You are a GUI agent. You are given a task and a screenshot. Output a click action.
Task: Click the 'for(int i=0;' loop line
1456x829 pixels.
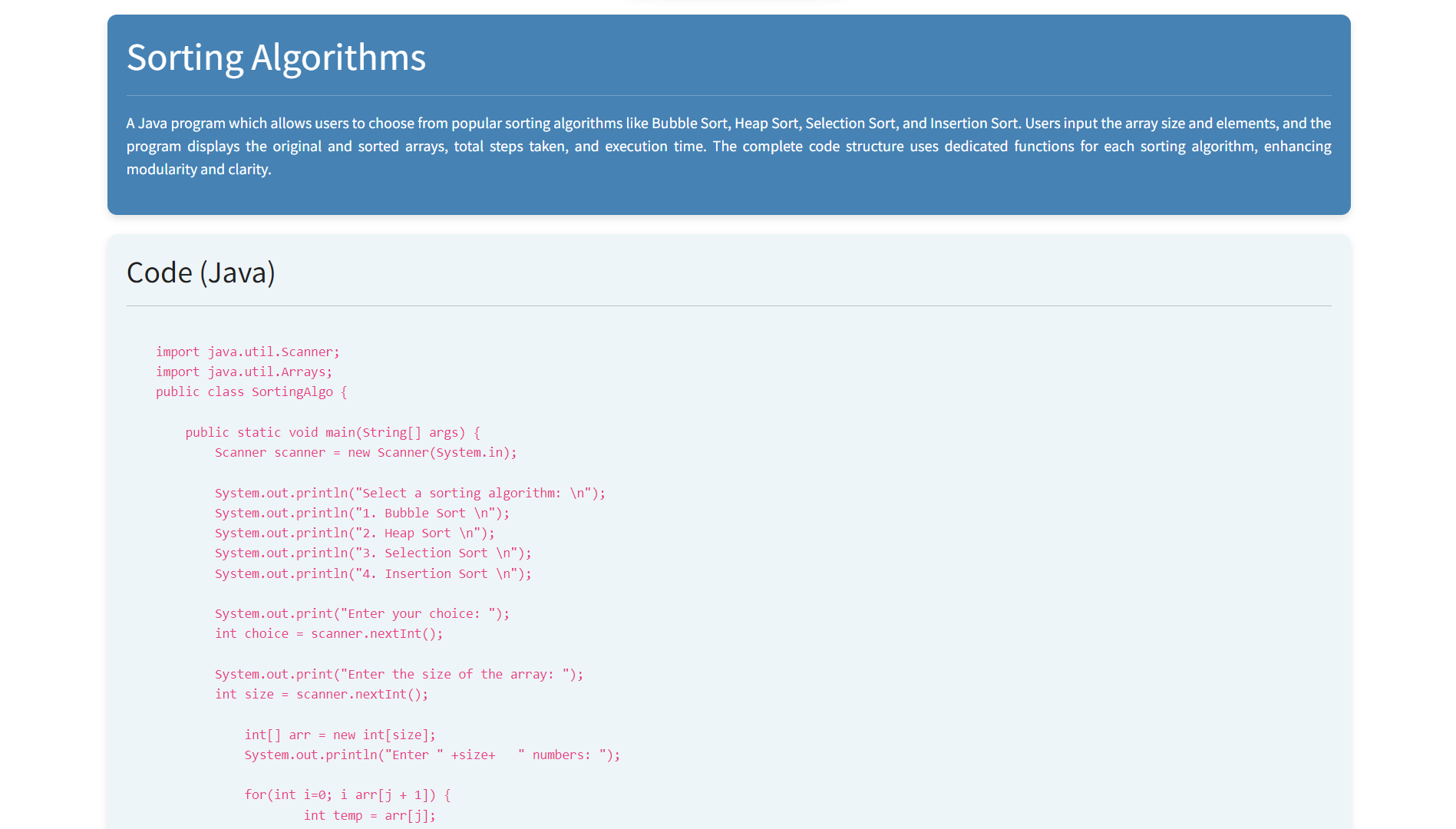tap(348, 794)
